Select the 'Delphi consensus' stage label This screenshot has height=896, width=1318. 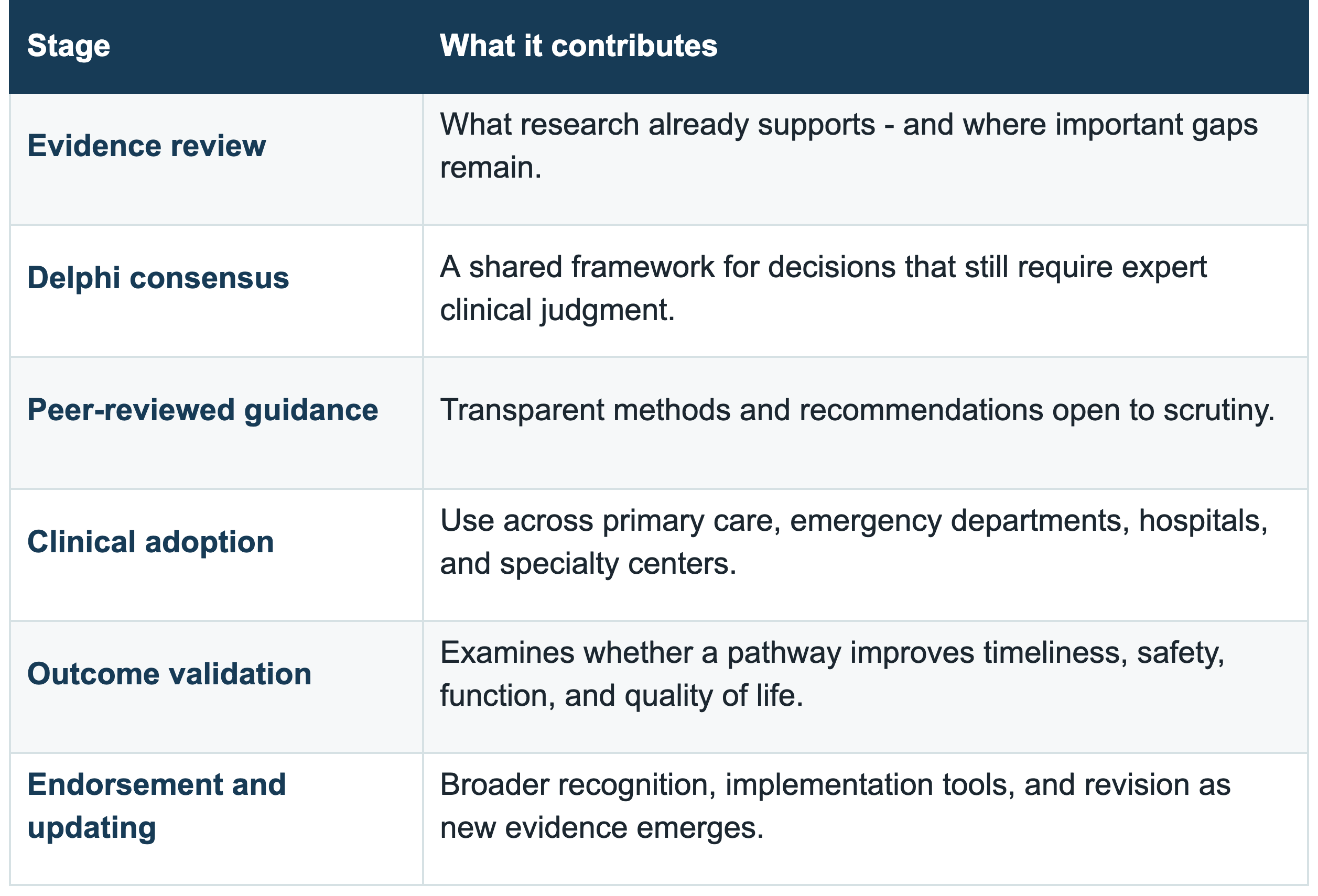coord(158,278)
